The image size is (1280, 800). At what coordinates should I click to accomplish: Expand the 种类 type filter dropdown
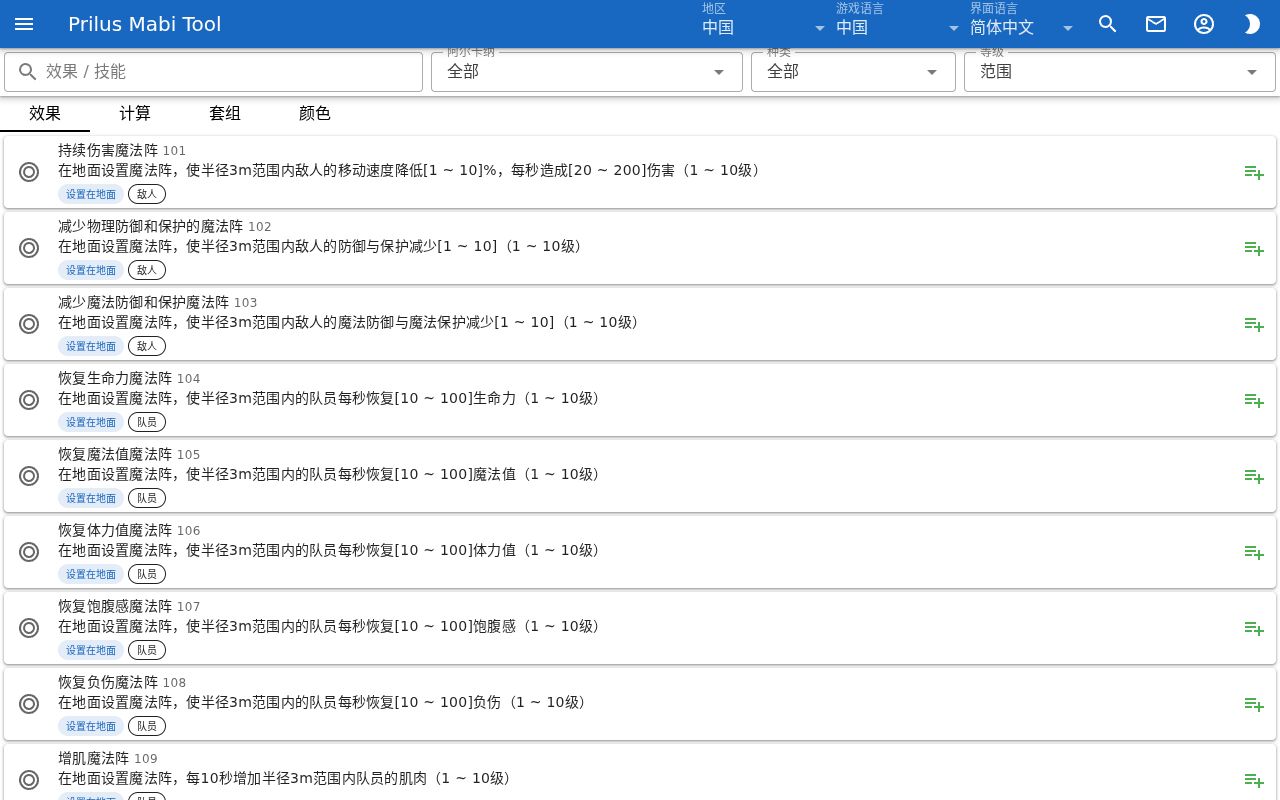(x=853, y=72)
